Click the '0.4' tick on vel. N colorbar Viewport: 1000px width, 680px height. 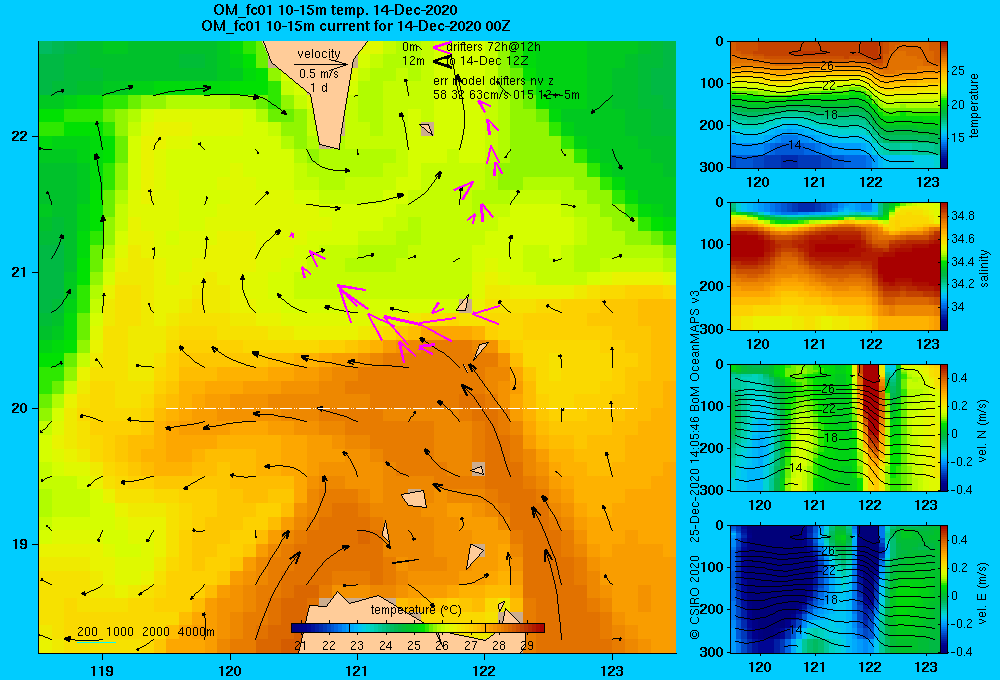959,378
